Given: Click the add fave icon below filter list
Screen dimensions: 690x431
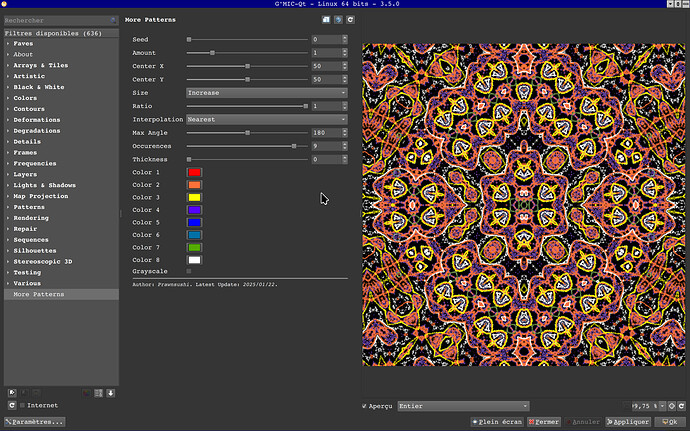Looking at the screenshot, I should (11, 393).
